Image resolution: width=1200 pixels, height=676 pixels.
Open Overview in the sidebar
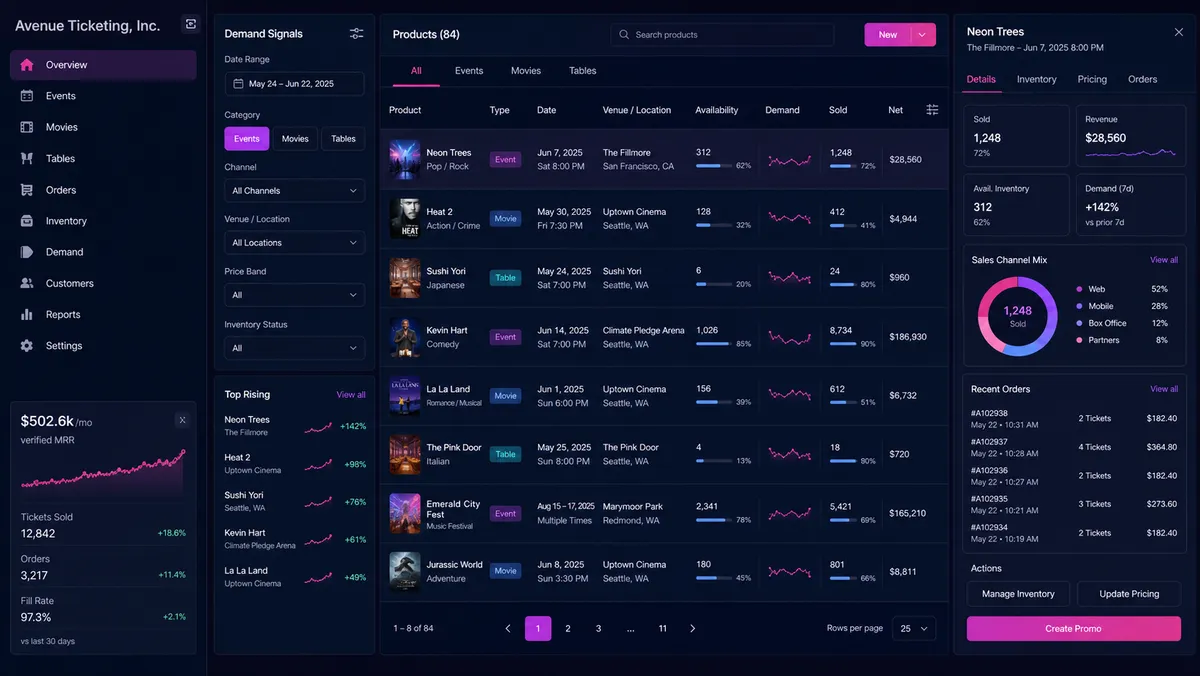(103, 65)
